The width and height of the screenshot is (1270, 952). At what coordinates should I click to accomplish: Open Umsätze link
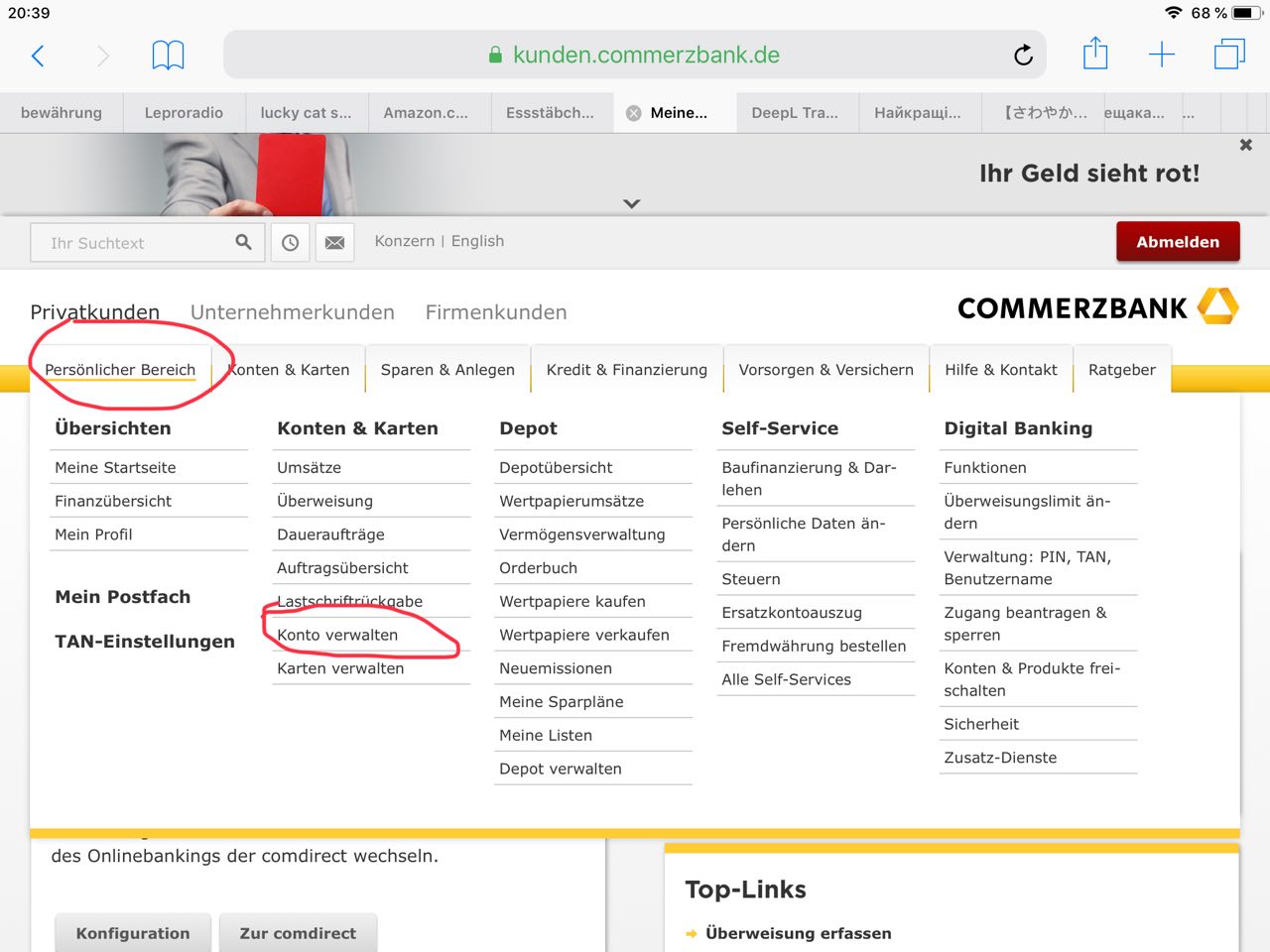tap(309, 468)
